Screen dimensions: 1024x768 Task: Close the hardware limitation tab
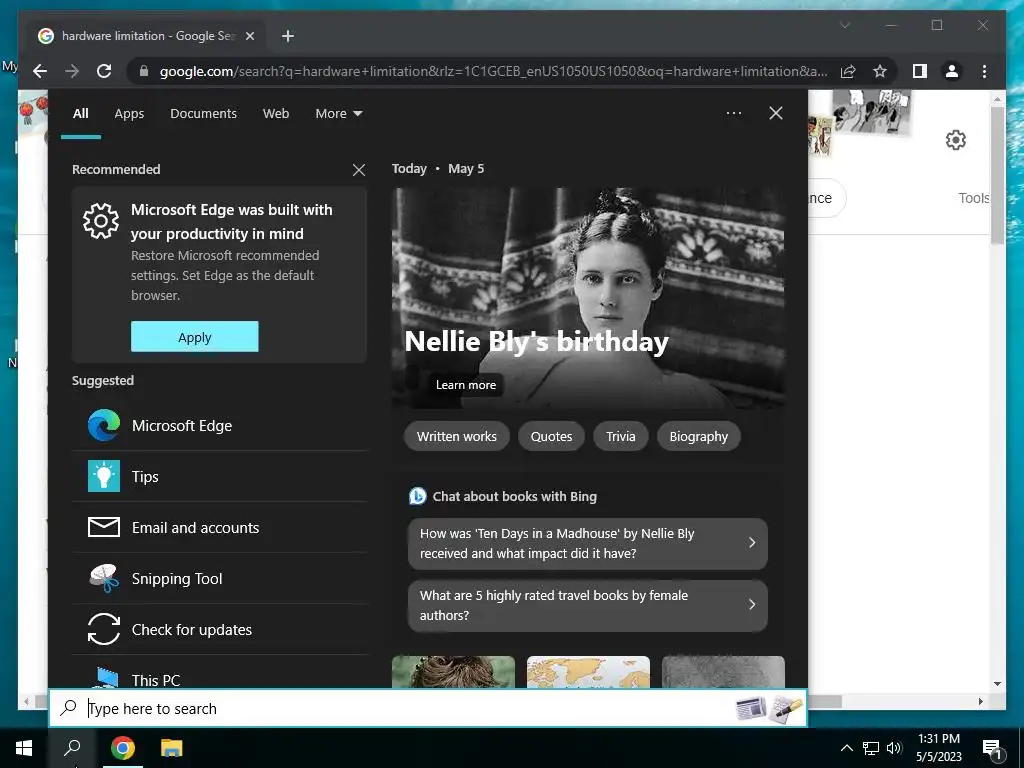click(x=249, y=36)
